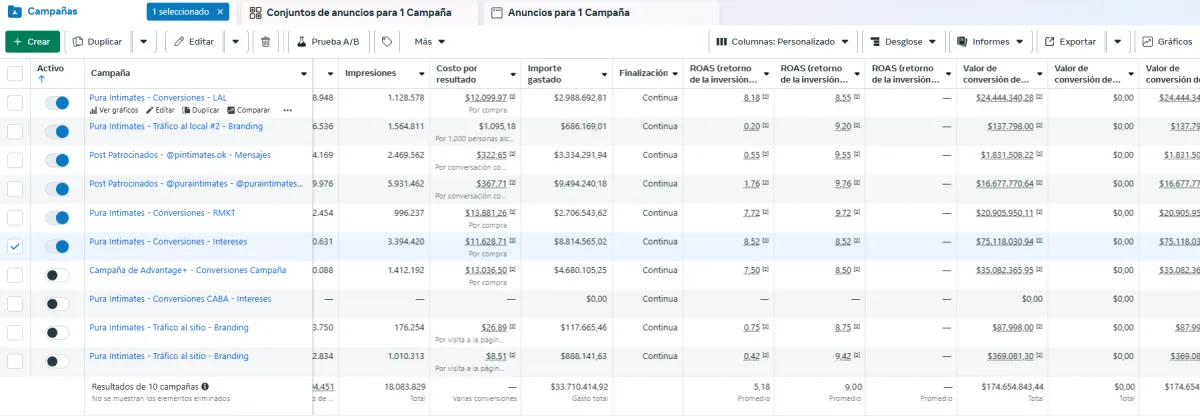Expand the Columnas: Personalizado dropdown

coord(783,42)
